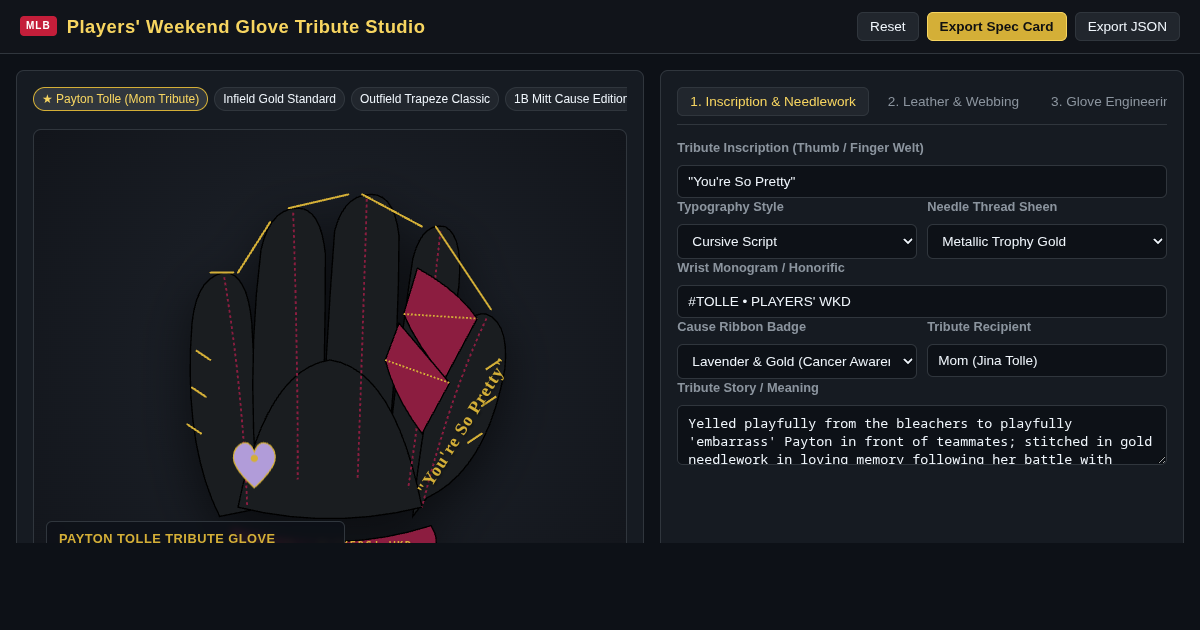This screenshot has height=630, width=1200.
Task: Click the Reset button
Action: [x=887, y=26]
